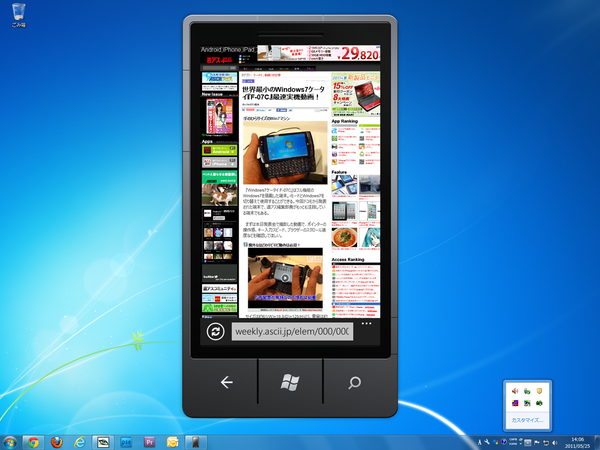
Task: Tap the ramen bowl Feature thumbnail
Action: [344, 237]
